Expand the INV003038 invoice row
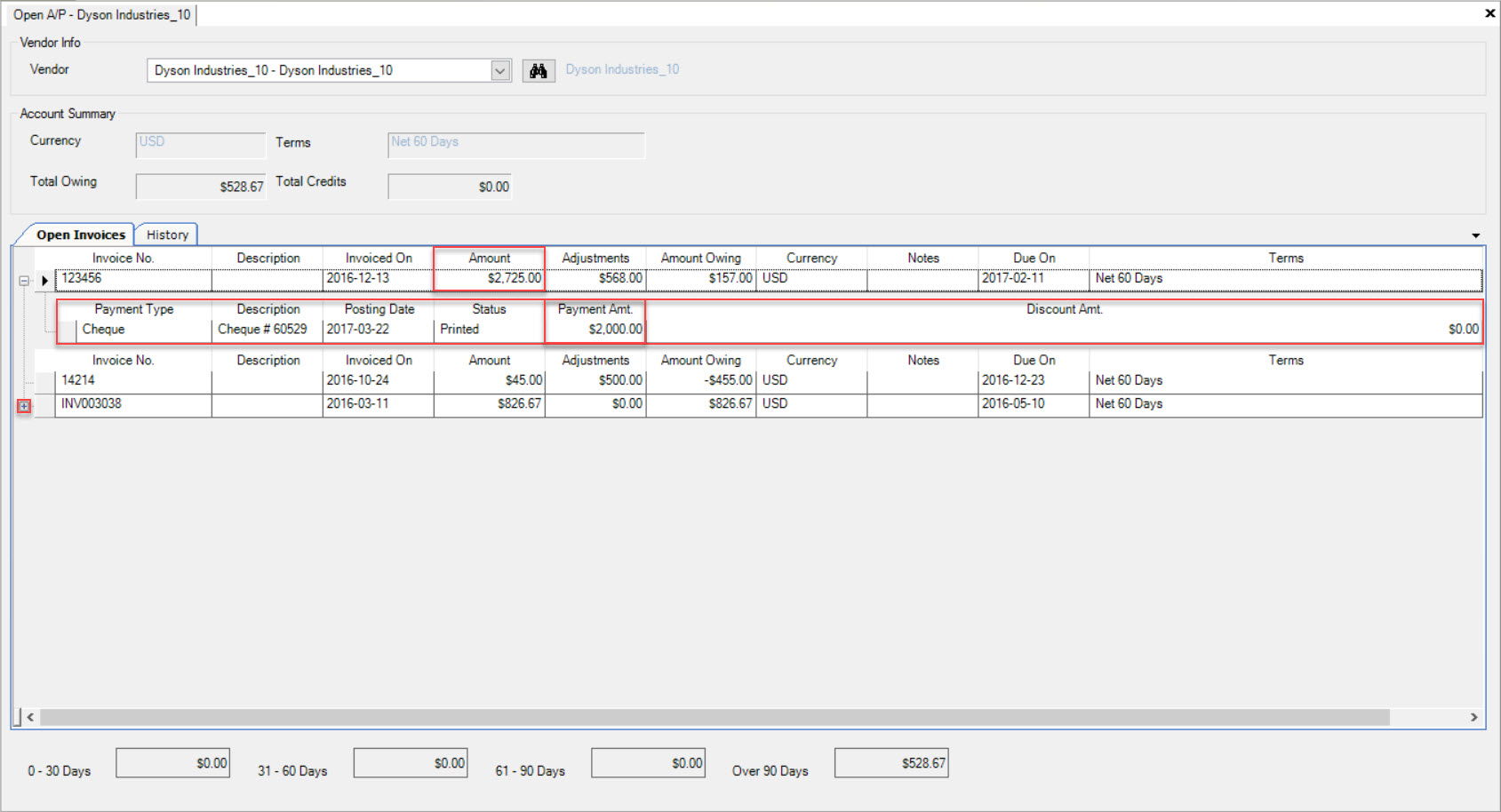 click(x=24, y=406)
